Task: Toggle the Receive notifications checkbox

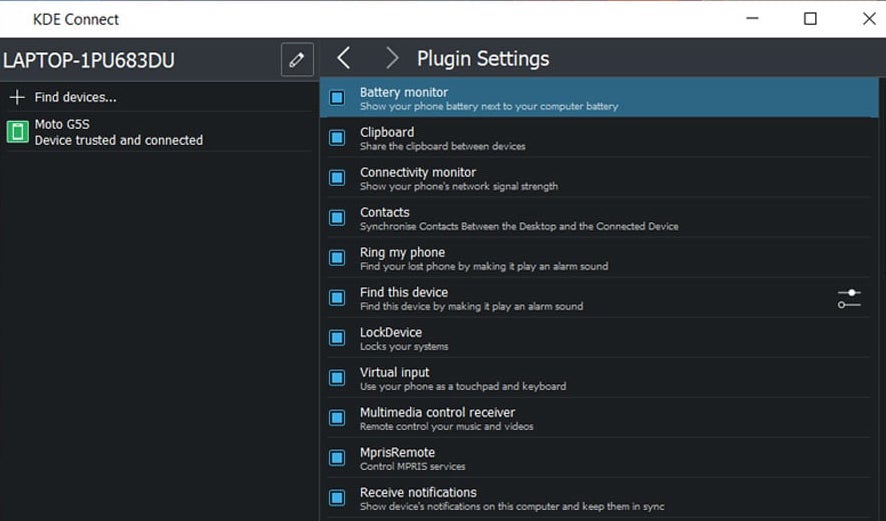Action: coord(337,498)
